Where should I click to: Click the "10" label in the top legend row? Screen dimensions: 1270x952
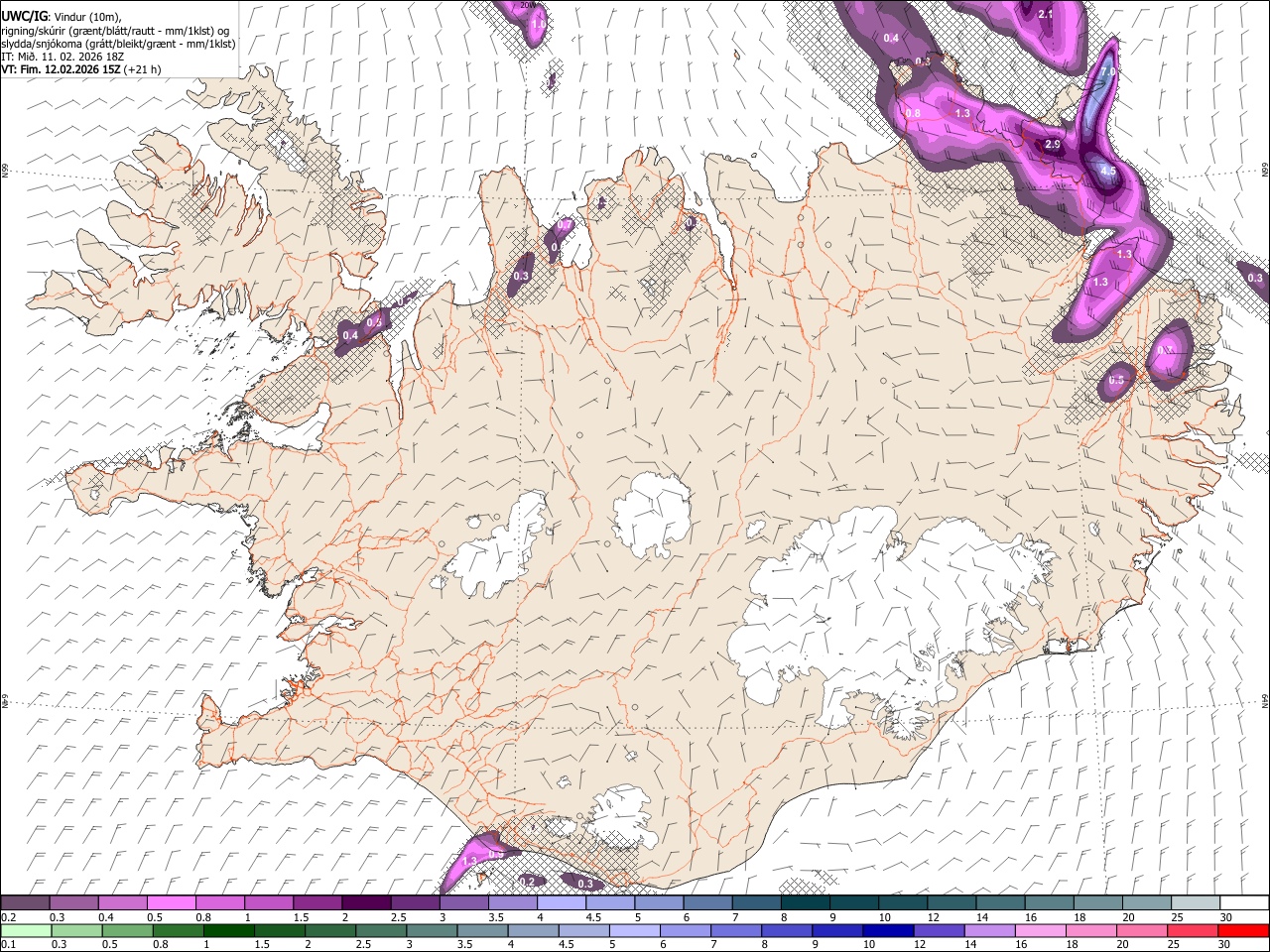tap(885, 917)
